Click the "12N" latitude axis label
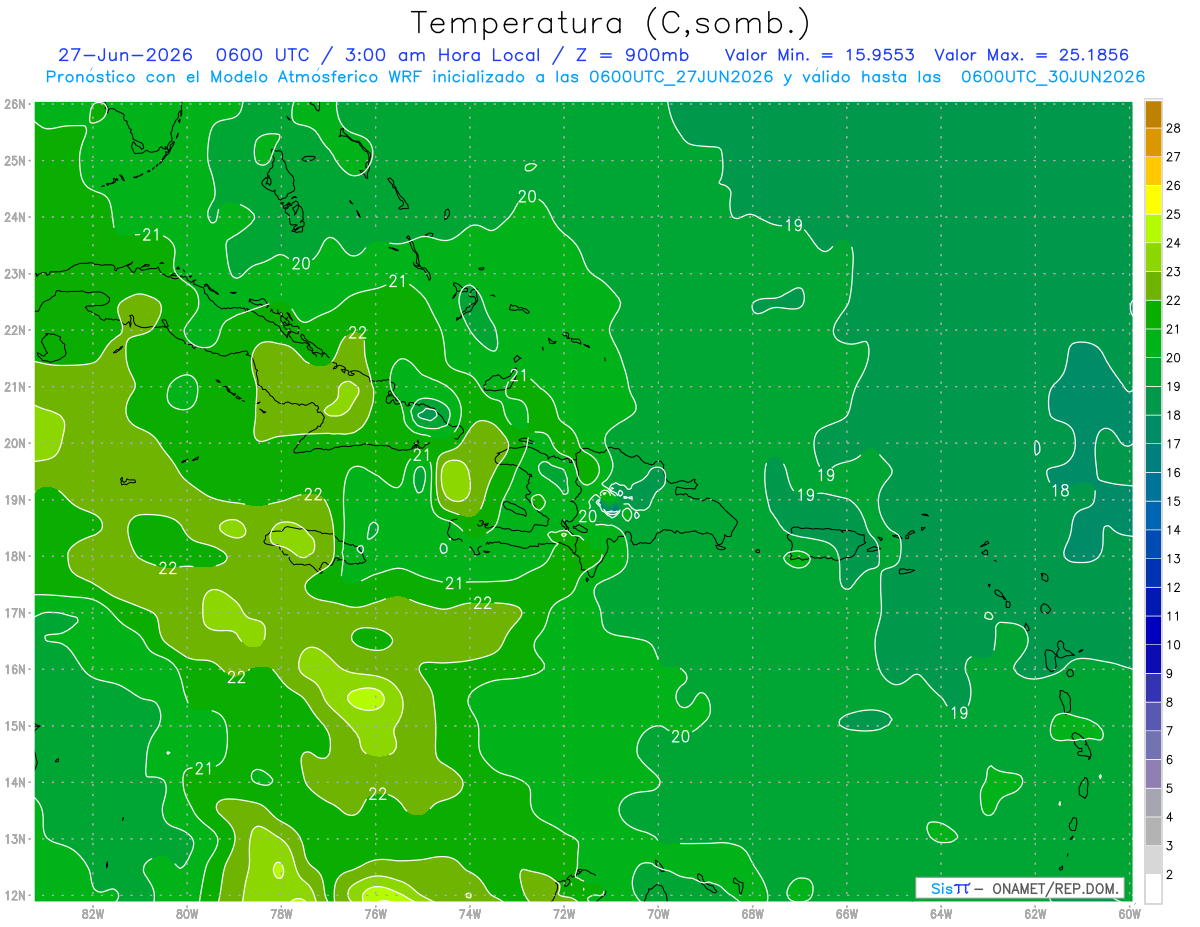1200x927 pixels. 14,895
